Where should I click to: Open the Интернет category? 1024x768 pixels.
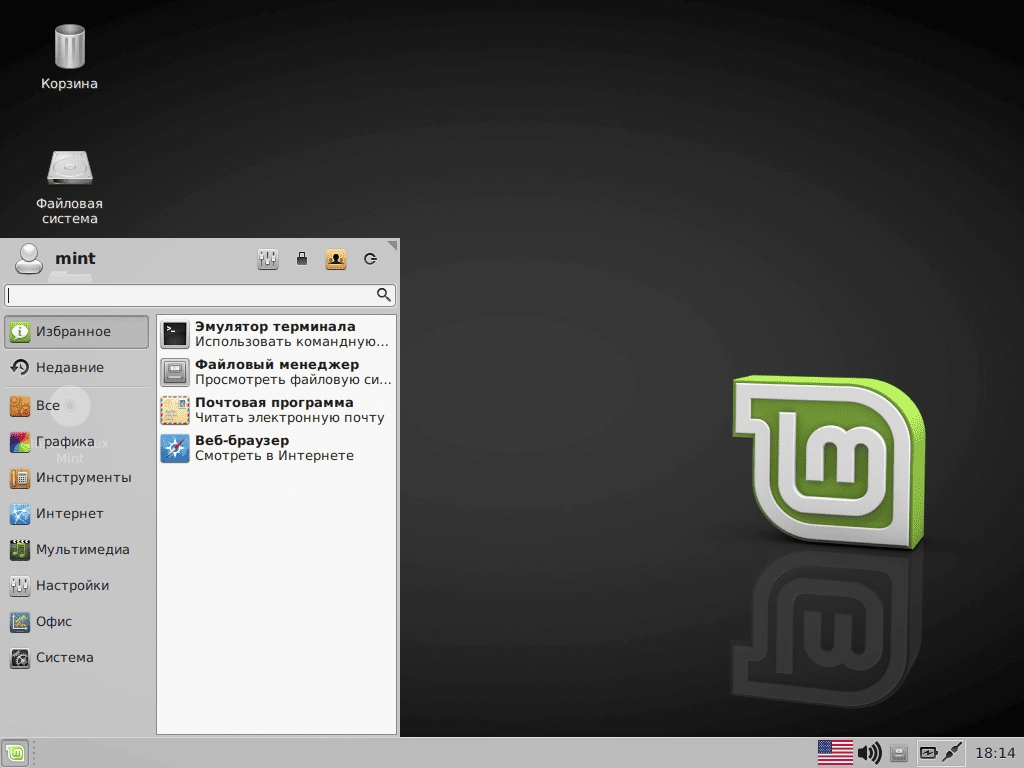76,514
